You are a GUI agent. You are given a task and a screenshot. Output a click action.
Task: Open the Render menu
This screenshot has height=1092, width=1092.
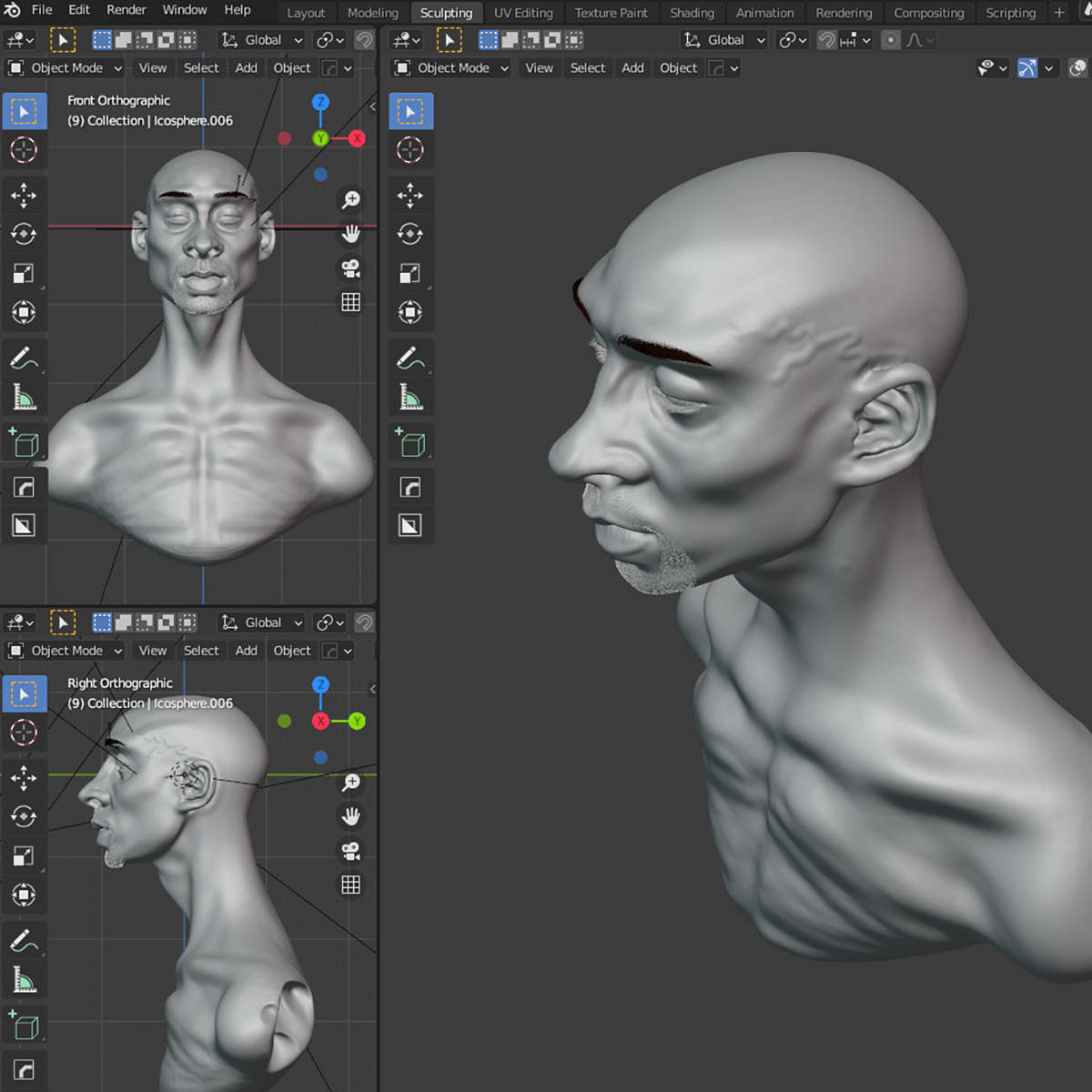[126, 10]
